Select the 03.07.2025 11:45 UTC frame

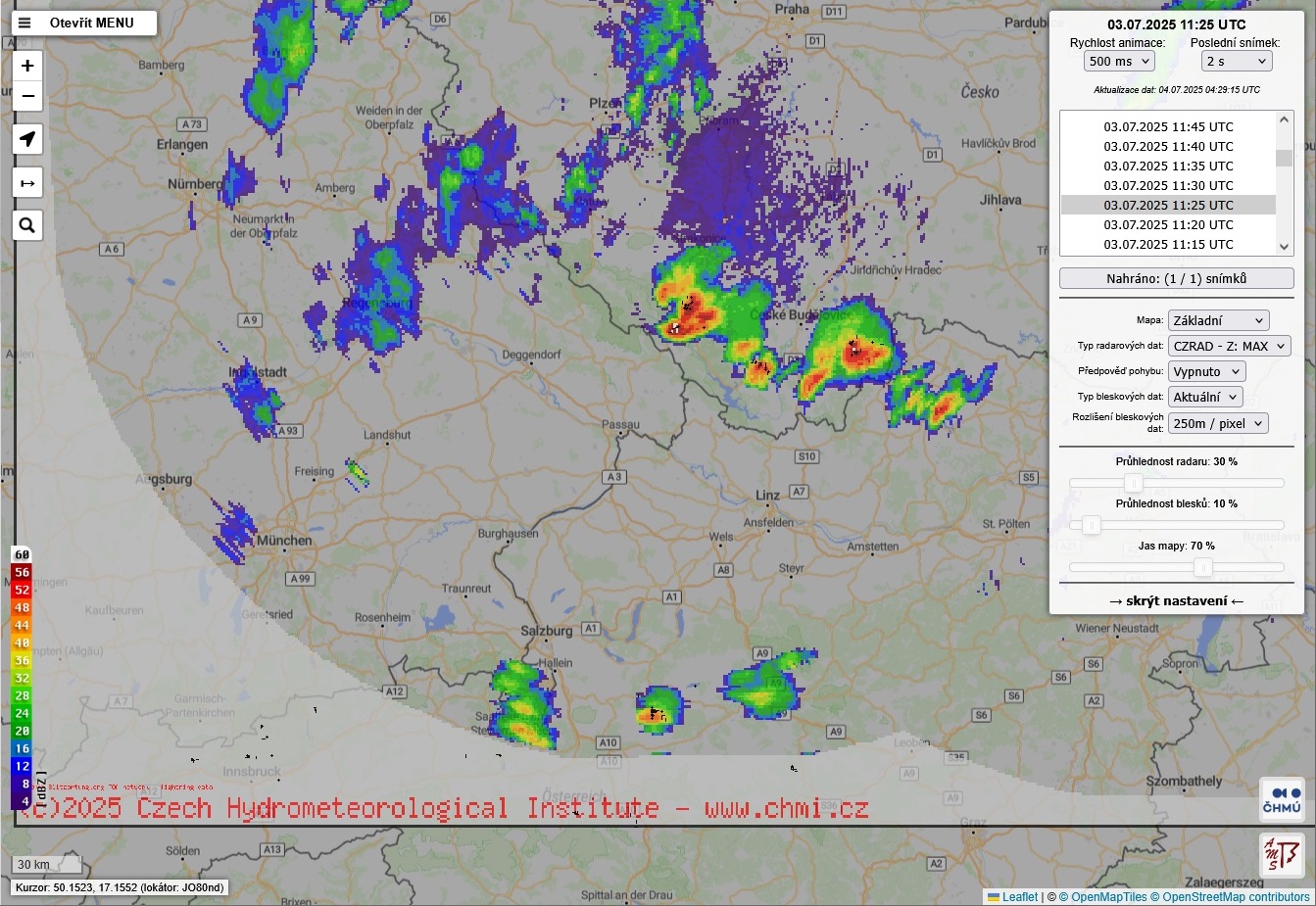coord(1168,126)
